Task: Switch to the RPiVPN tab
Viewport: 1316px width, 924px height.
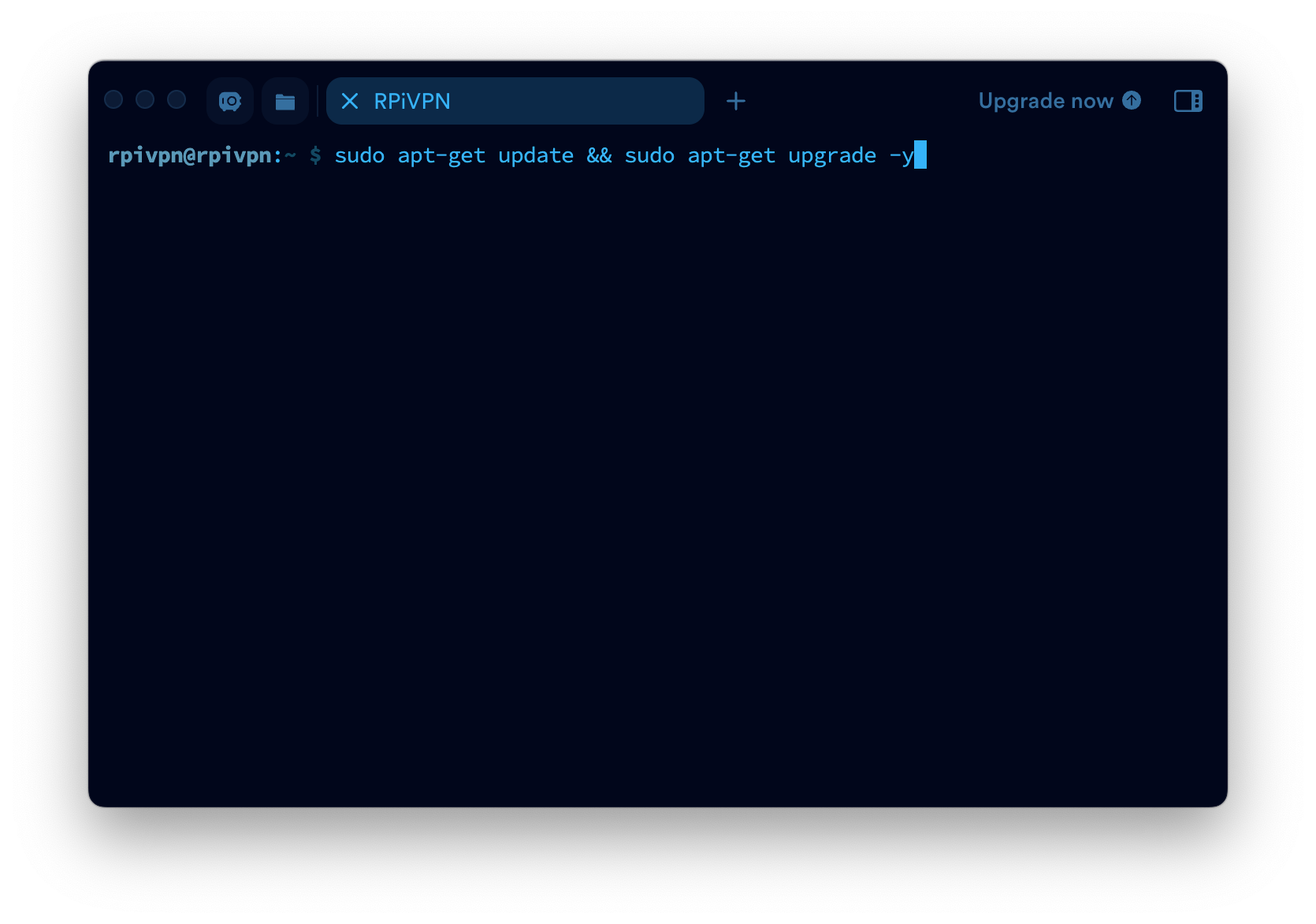Action: pyautogui.click(x=515, y=101)
